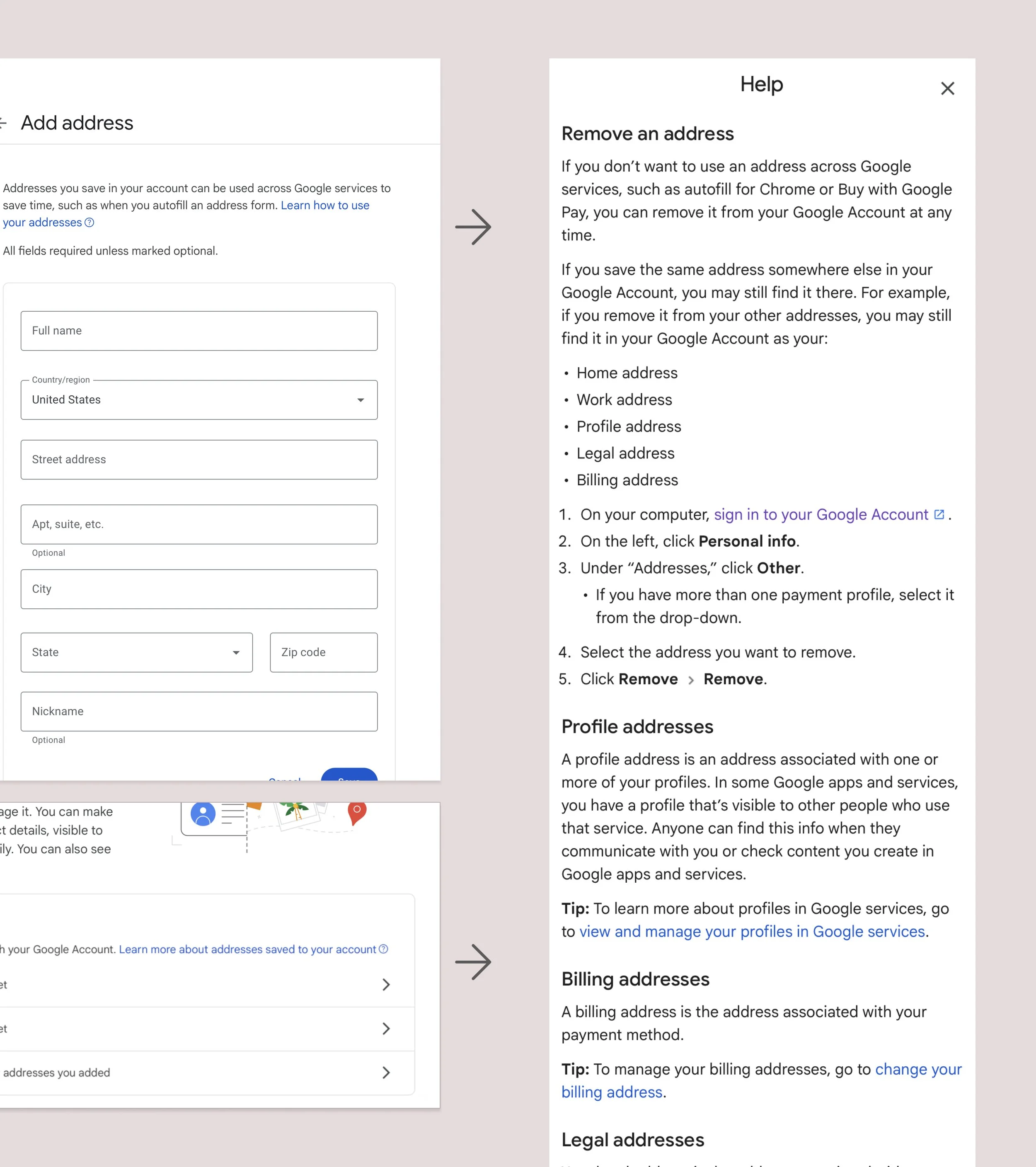
Task: Click 'Remove an address' heading
Action: pyautogui.click(x=647, y=133)
